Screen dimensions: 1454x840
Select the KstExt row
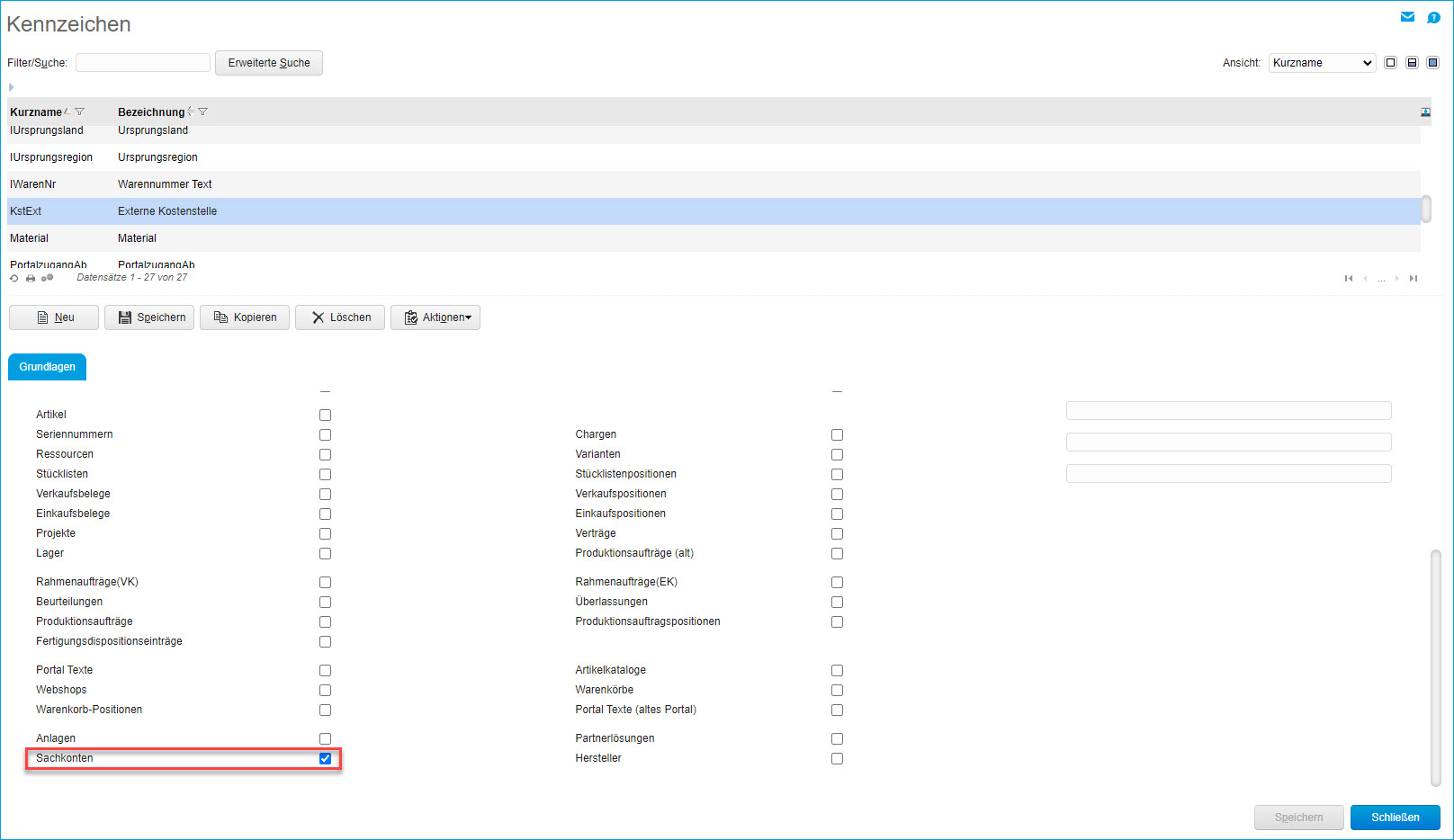(x=714, y=211)
